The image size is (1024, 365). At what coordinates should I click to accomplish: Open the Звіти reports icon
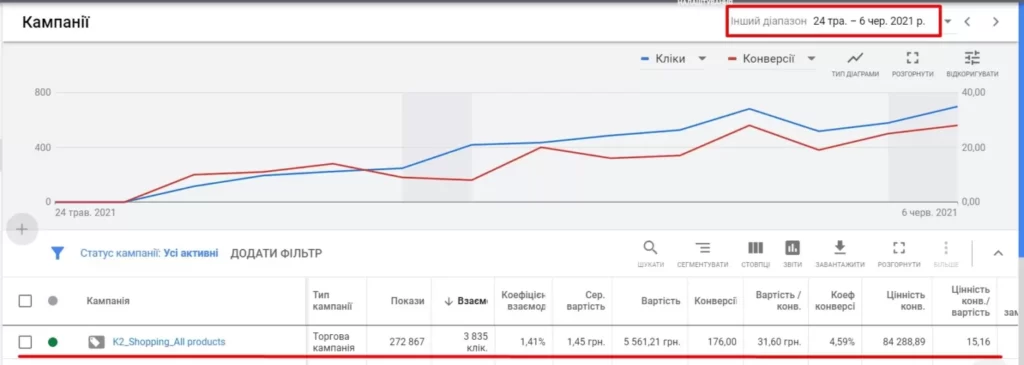(x=793, y=248)
